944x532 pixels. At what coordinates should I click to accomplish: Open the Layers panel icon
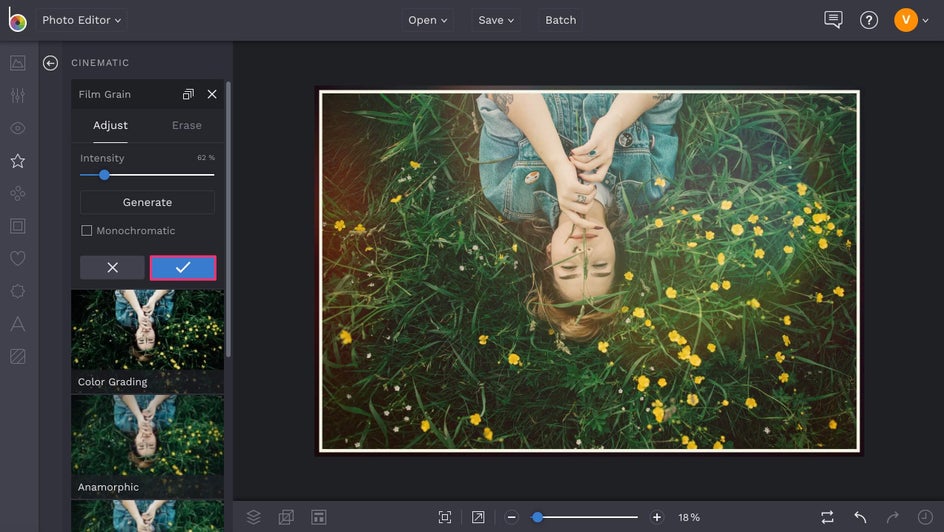(x=254, y=517)
